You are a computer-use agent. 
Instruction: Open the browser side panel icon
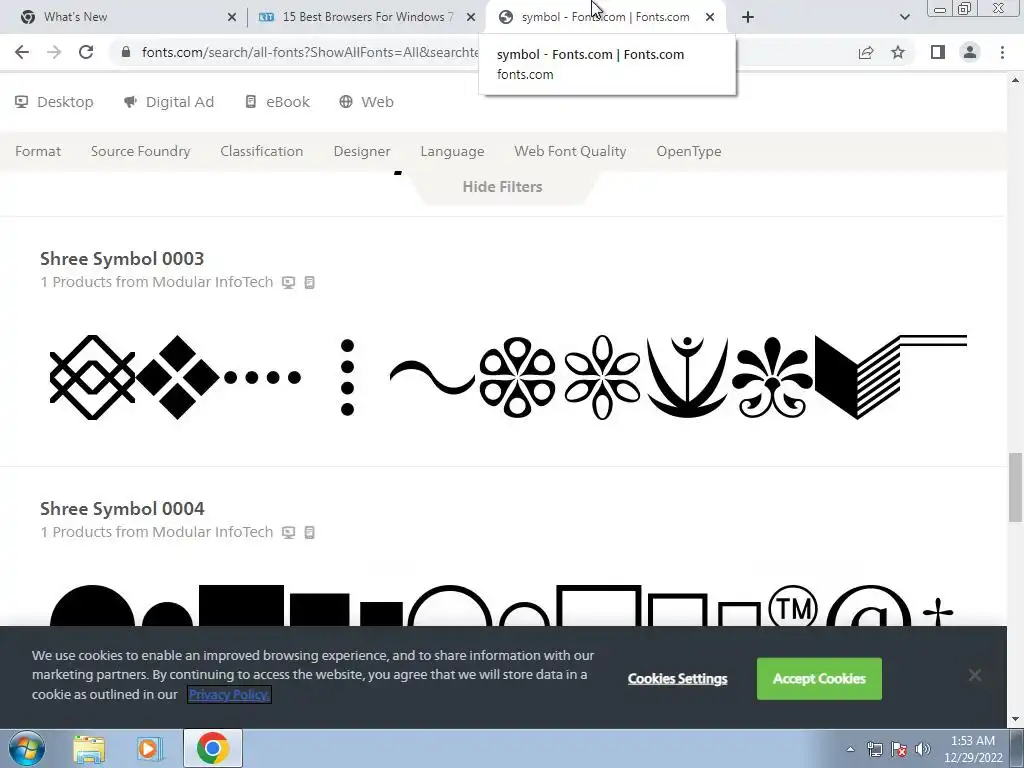pyautogui.click(x=938, y=52)
